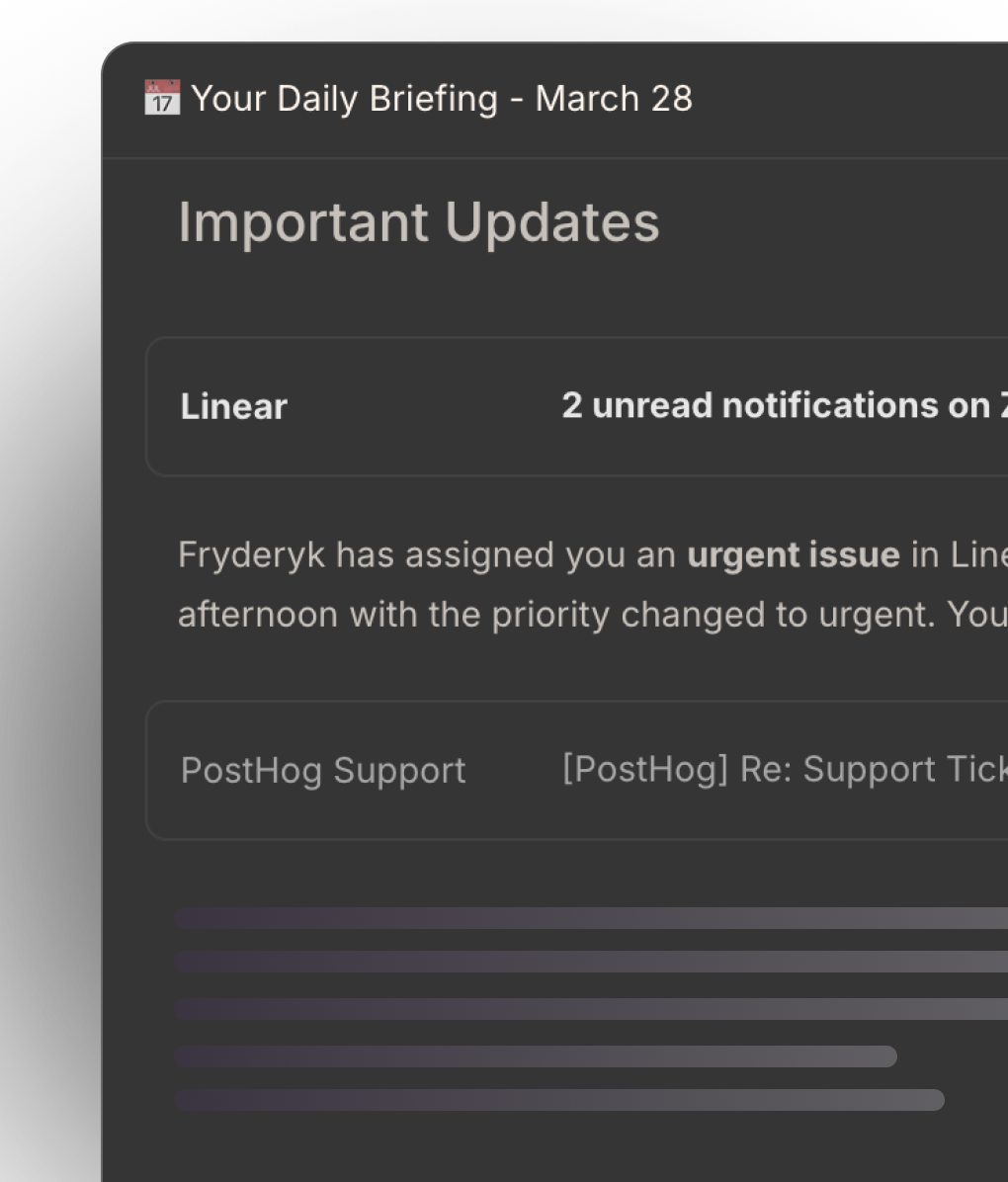Select the "March 28" date in the header
This screenshot has width=1008, height=1182.
614,99
